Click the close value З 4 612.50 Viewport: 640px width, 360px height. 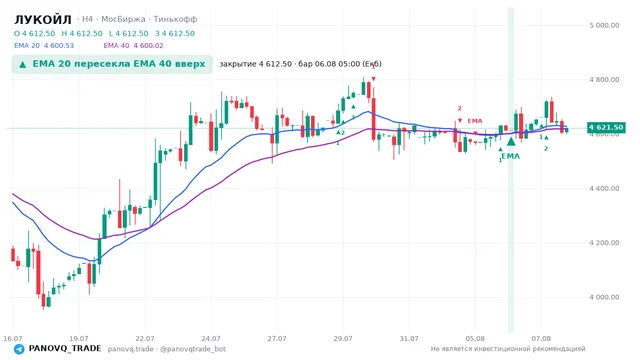point(175,33)
